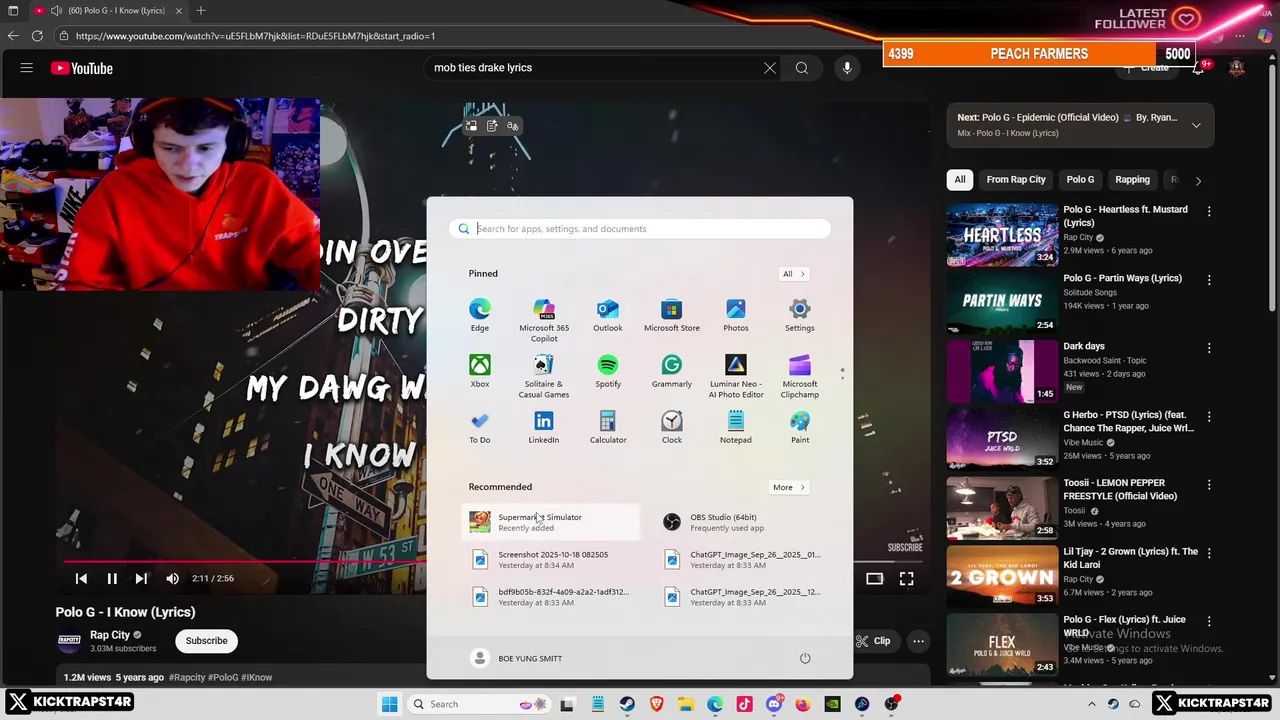Open options for Dark days video
Viewport: 1280px width, 720px height.
(1209, 348)
